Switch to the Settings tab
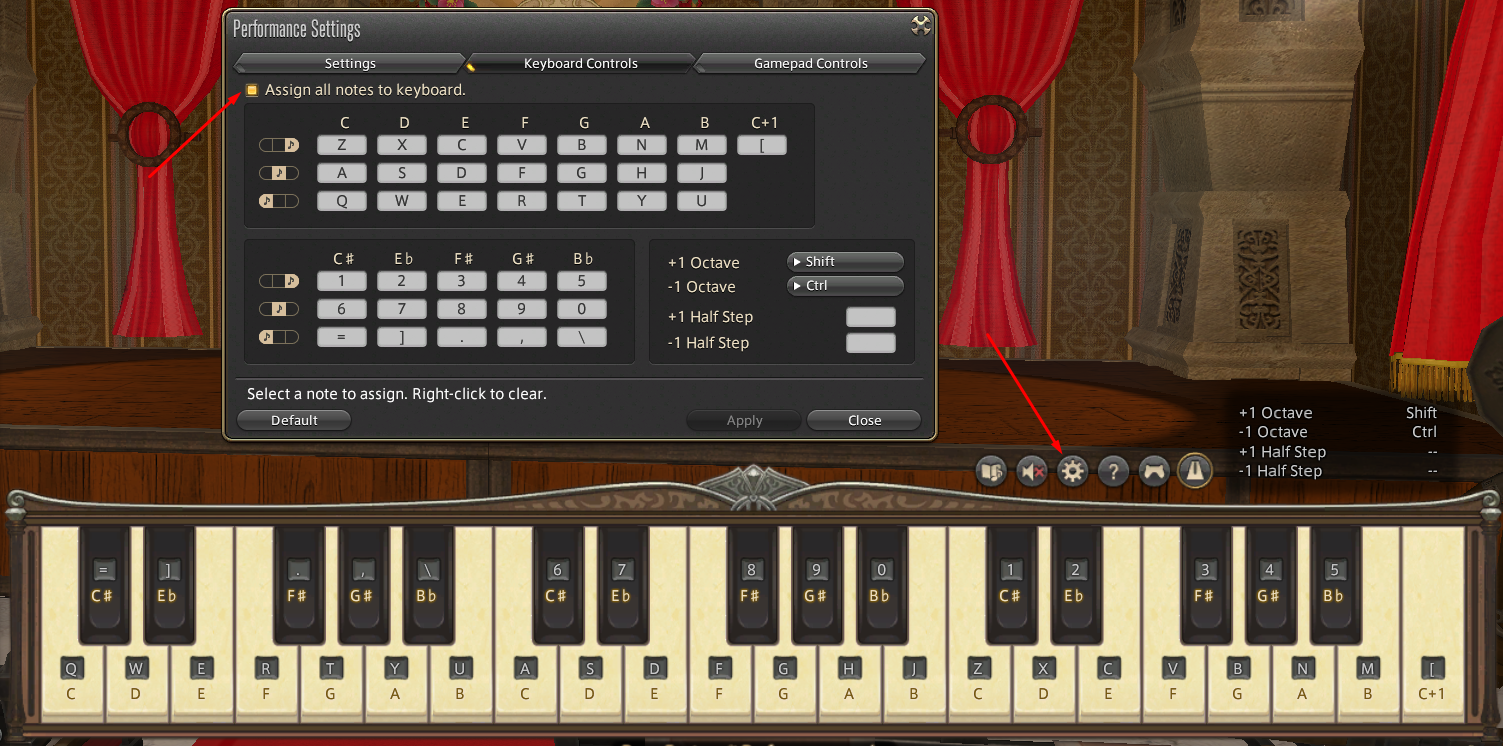This screenshot has width=1503, height=746. pos(350,63)
